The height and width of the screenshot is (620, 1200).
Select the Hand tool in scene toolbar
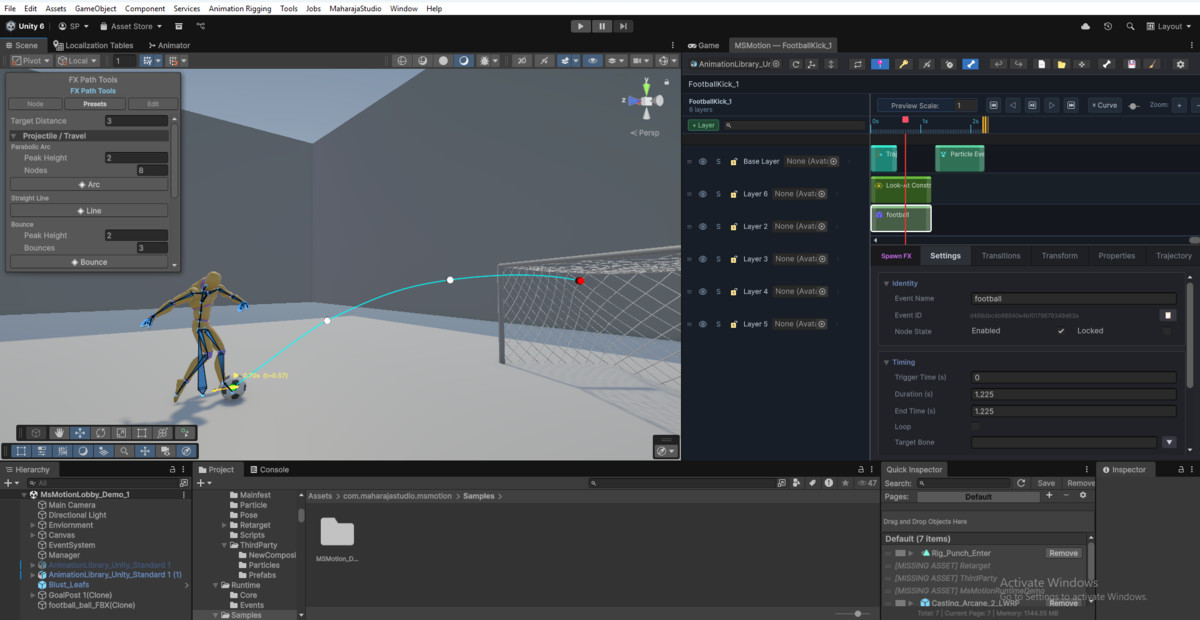click(59, 433)
